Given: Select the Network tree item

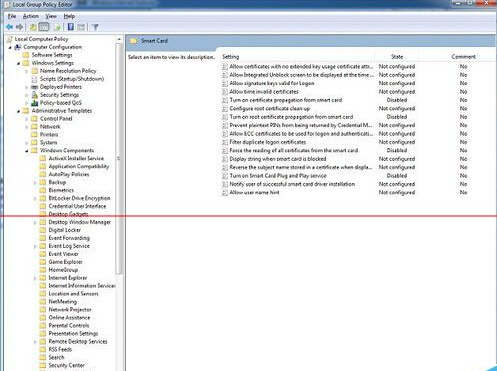Looking at the screenshot, I should pos(50,127).
